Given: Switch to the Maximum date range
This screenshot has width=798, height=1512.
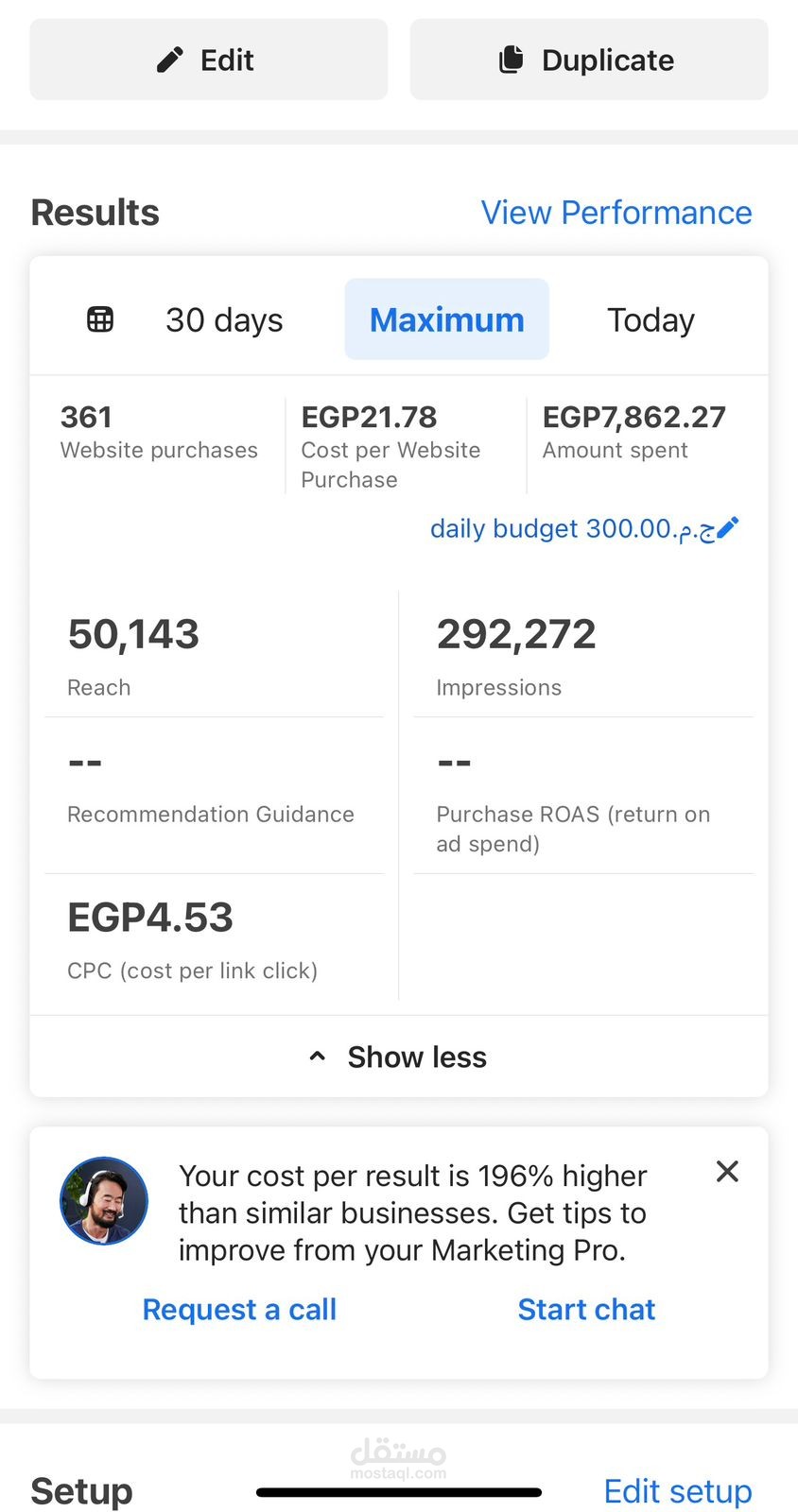Looking at the screenshot, I should pos(446,318).
